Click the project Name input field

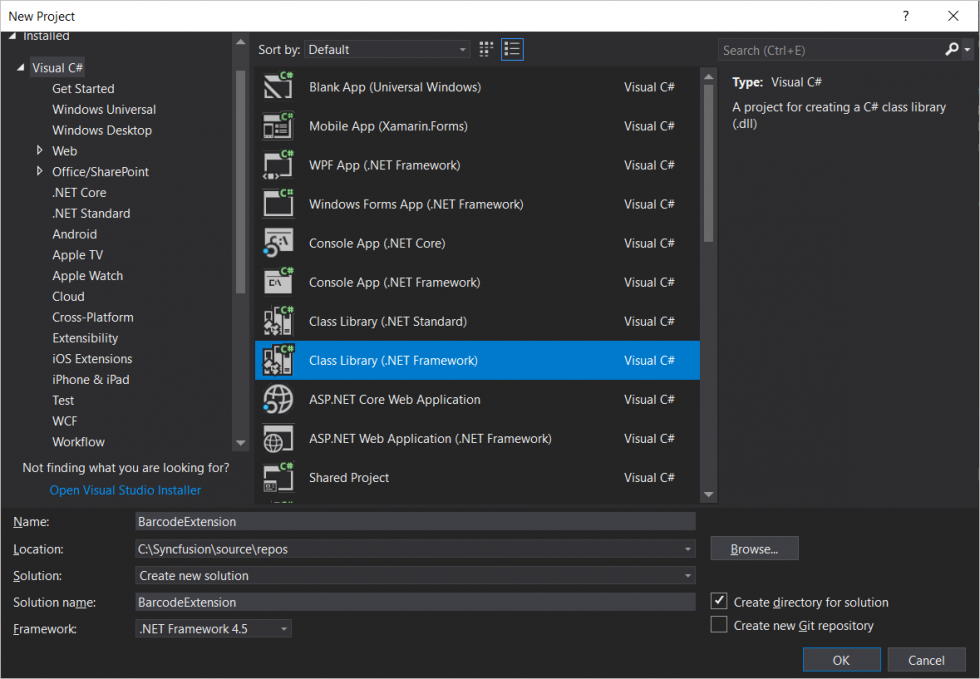(x=415, y=521)
